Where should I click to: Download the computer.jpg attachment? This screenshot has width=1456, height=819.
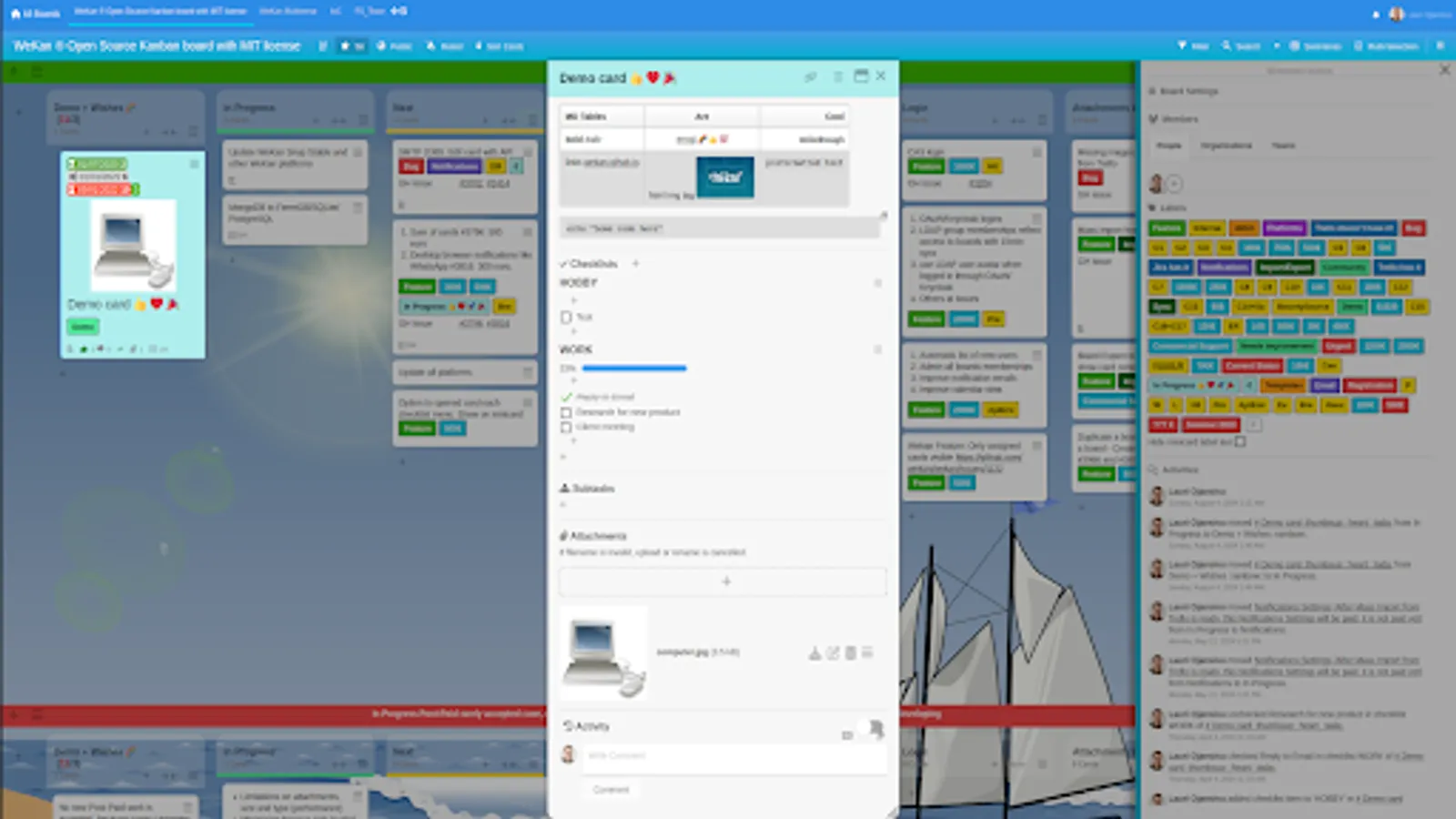814,653
